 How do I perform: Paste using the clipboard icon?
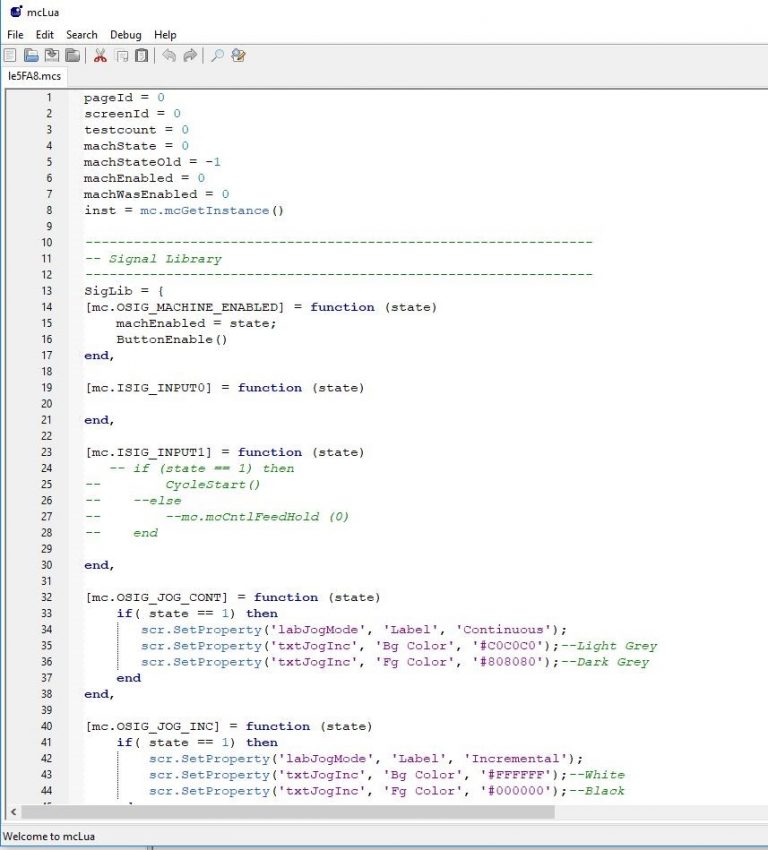(x=141, y=56)
